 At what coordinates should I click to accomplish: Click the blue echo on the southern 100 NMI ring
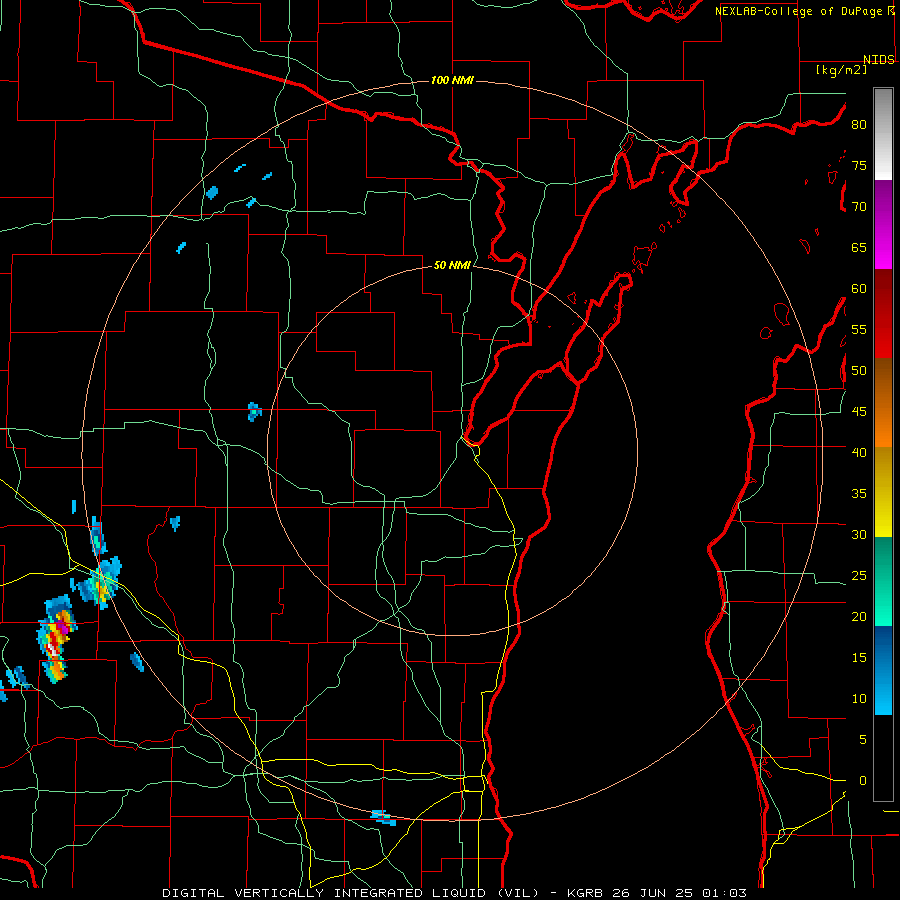click(383, 818)
